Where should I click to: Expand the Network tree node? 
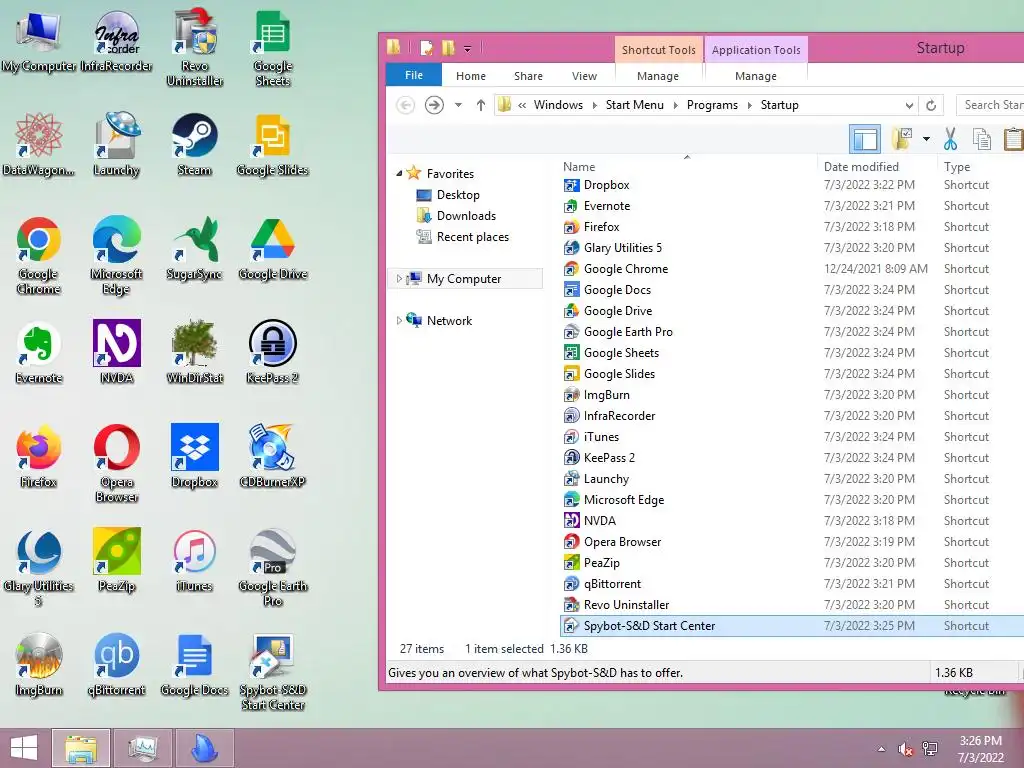pyautogui.click(x=399, y=321)
